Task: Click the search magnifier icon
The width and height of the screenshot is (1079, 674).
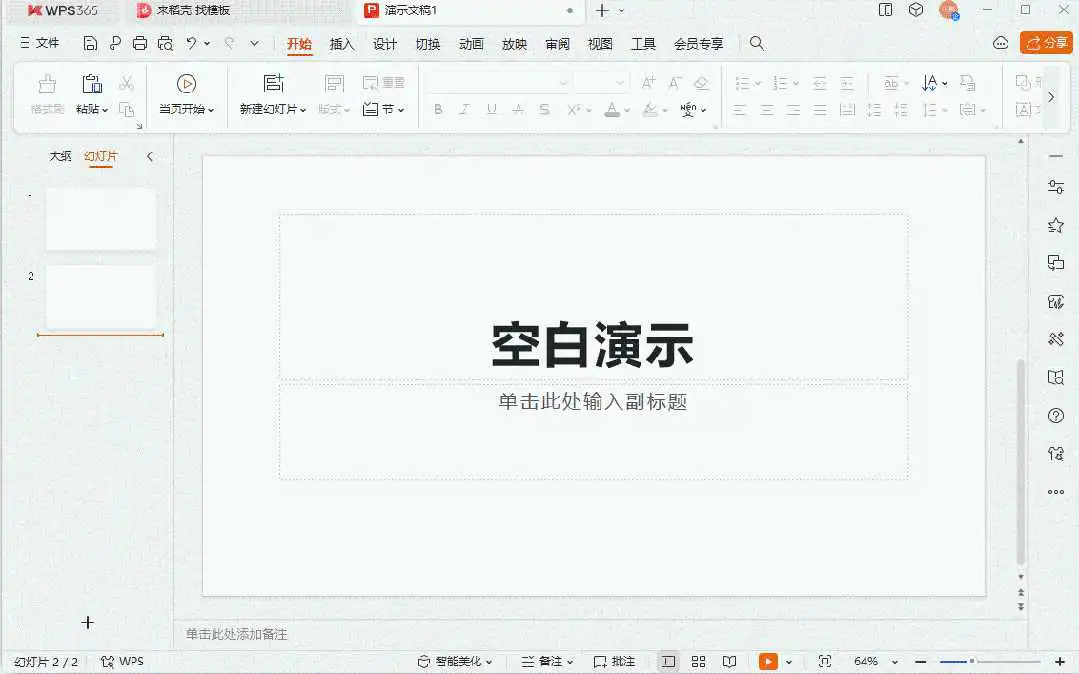Action: (x=756, y=43)
